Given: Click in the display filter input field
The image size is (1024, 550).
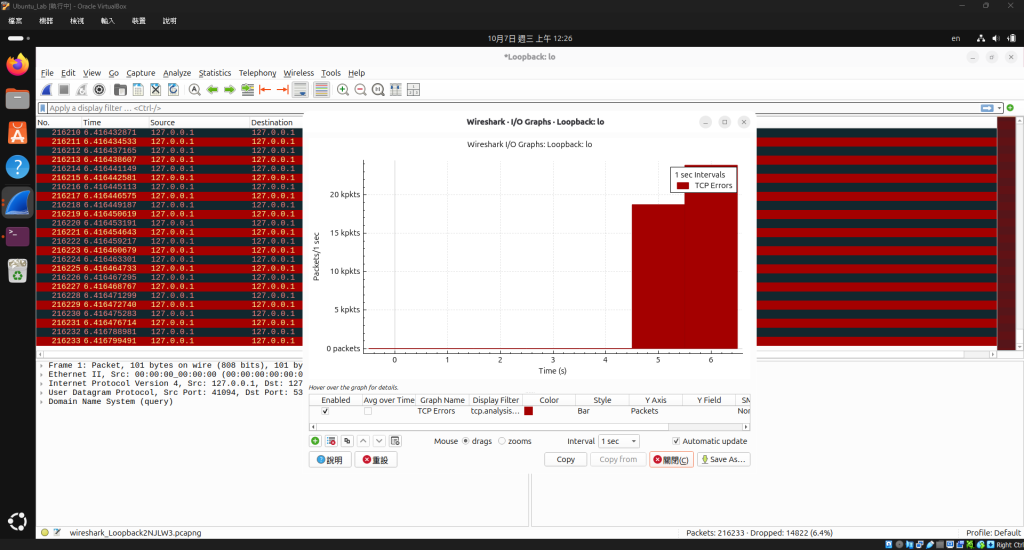Looking at the screenshot, I should point(513,108).
